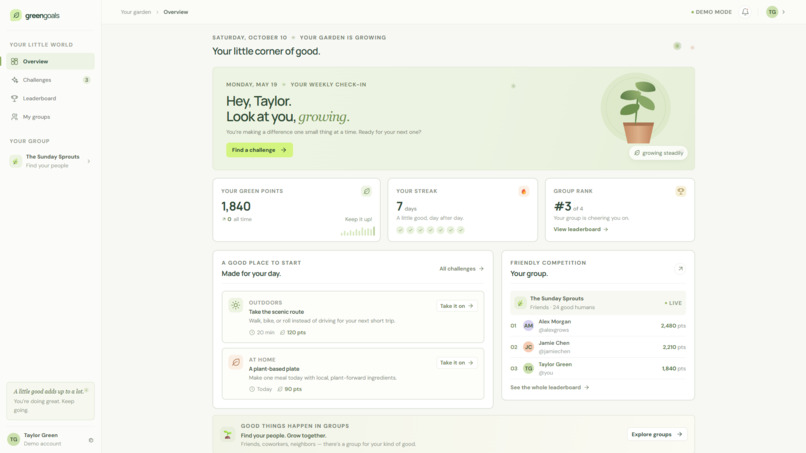806x453 pixels.
Task: Click the At Home leaf challenge icon
Action: (x=235, y=362)
